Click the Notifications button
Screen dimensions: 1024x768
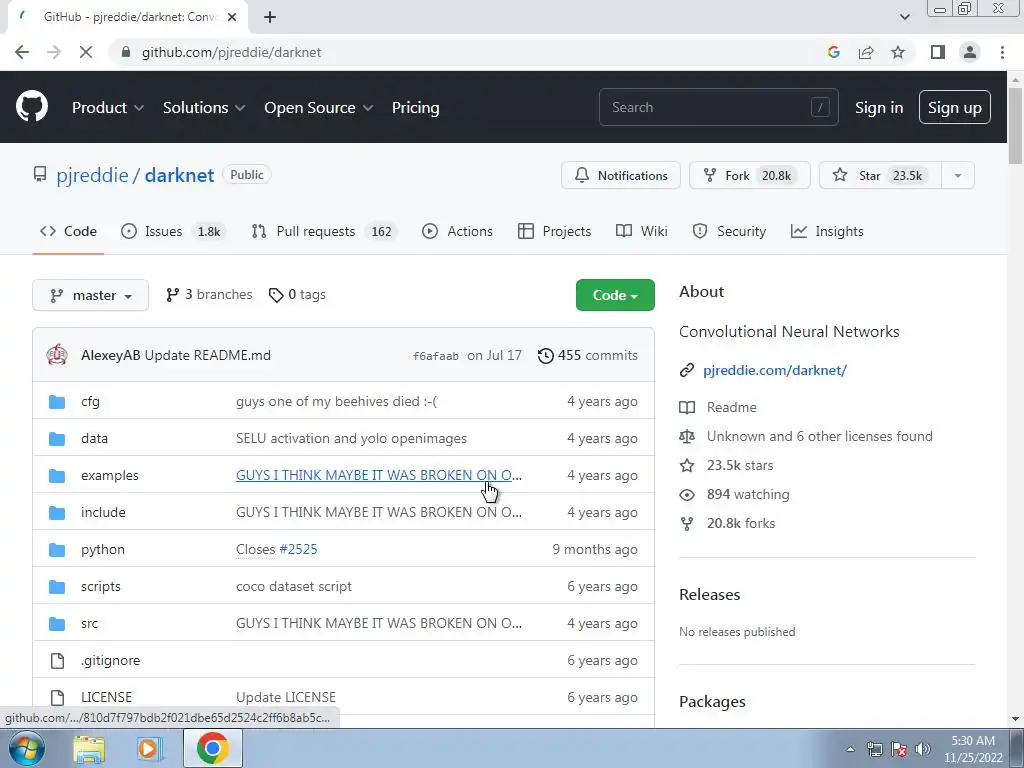coord(620,176)
